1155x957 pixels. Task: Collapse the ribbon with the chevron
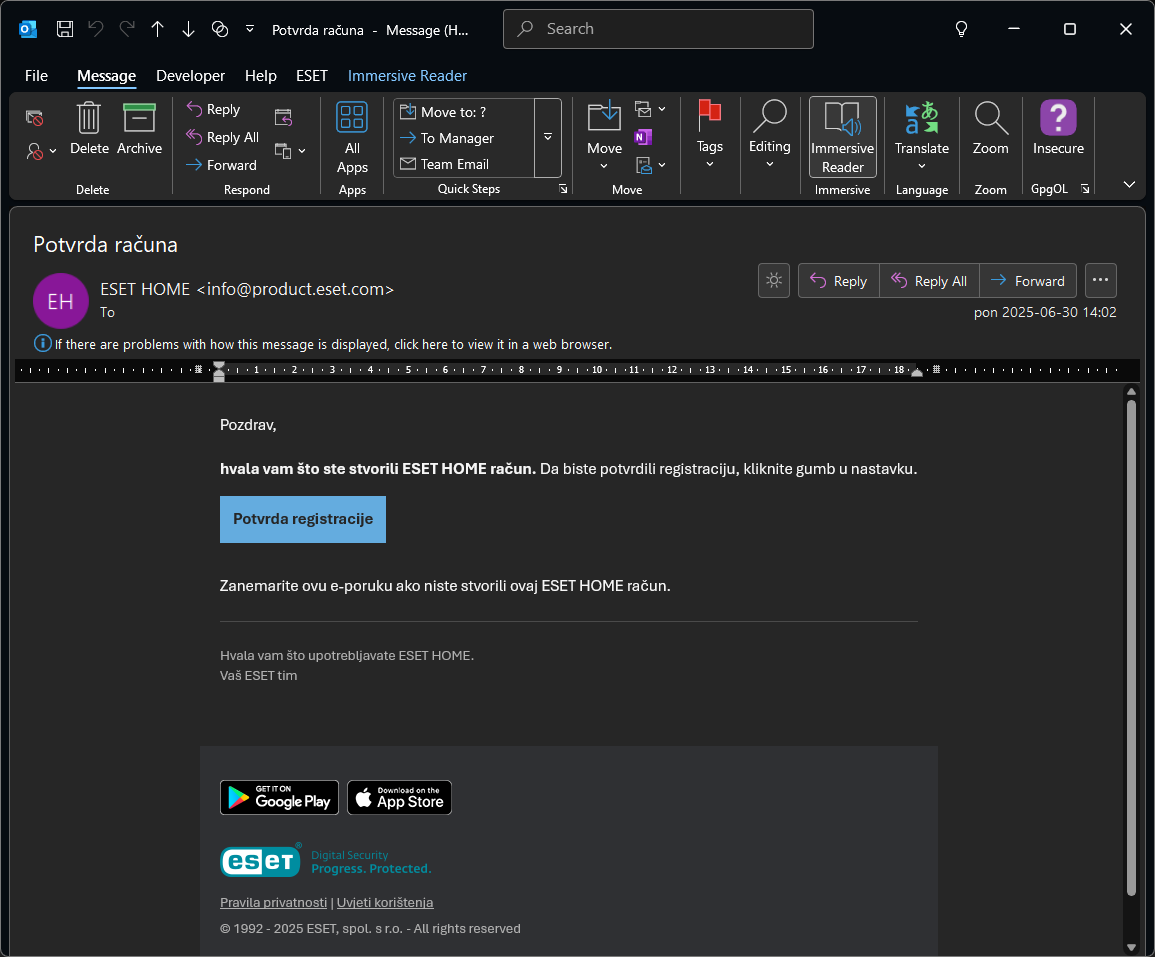(x=1129, y=184)
